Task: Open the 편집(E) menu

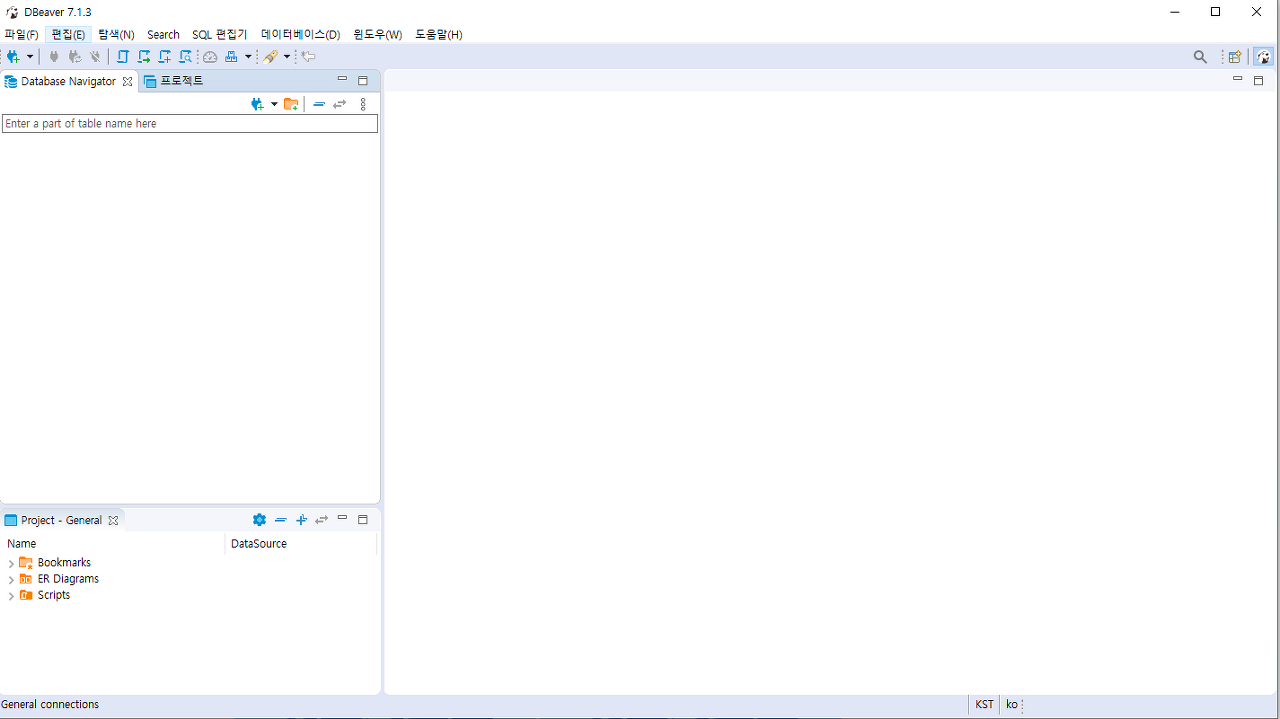Action: tap(68, 34)
